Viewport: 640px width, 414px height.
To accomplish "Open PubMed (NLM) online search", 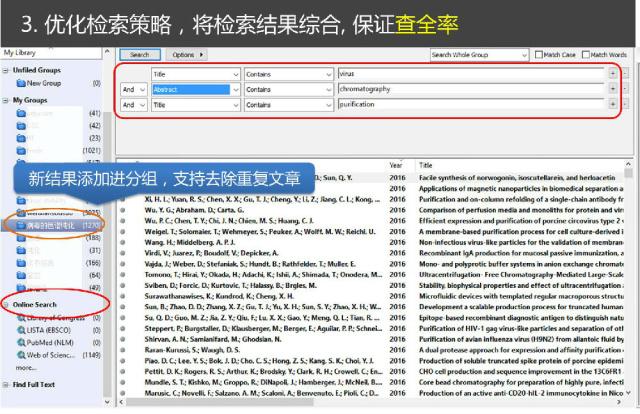I will pos(45,343).
